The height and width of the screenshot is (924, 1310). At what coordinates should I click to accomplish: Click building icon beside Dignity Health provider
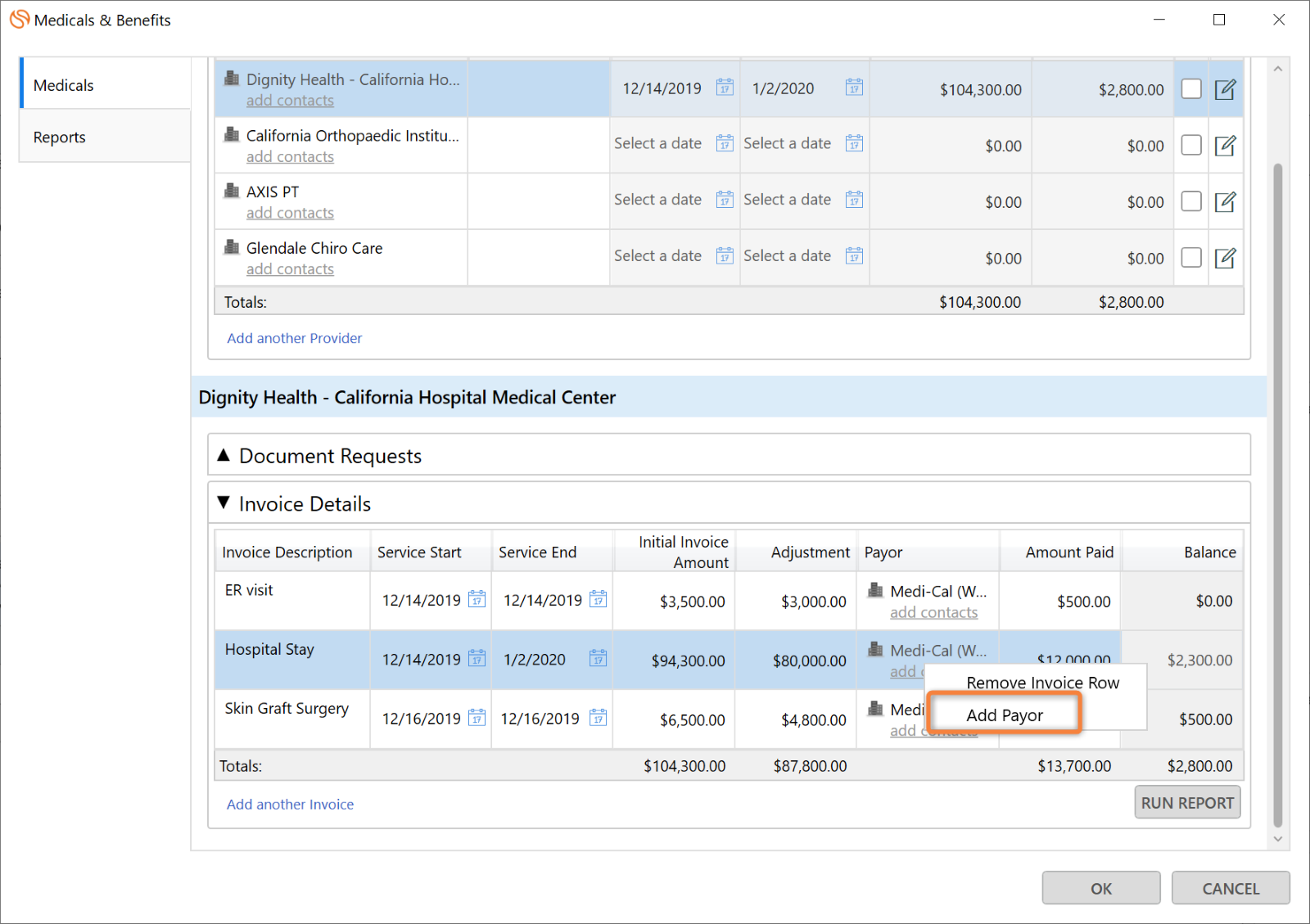pyautogui.click(x=232, y=79)
